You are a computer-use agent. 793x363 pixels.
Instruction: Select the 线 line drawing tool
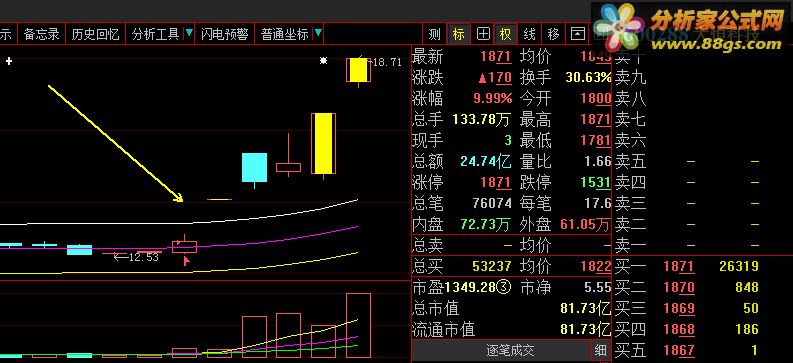click(530, 34)
